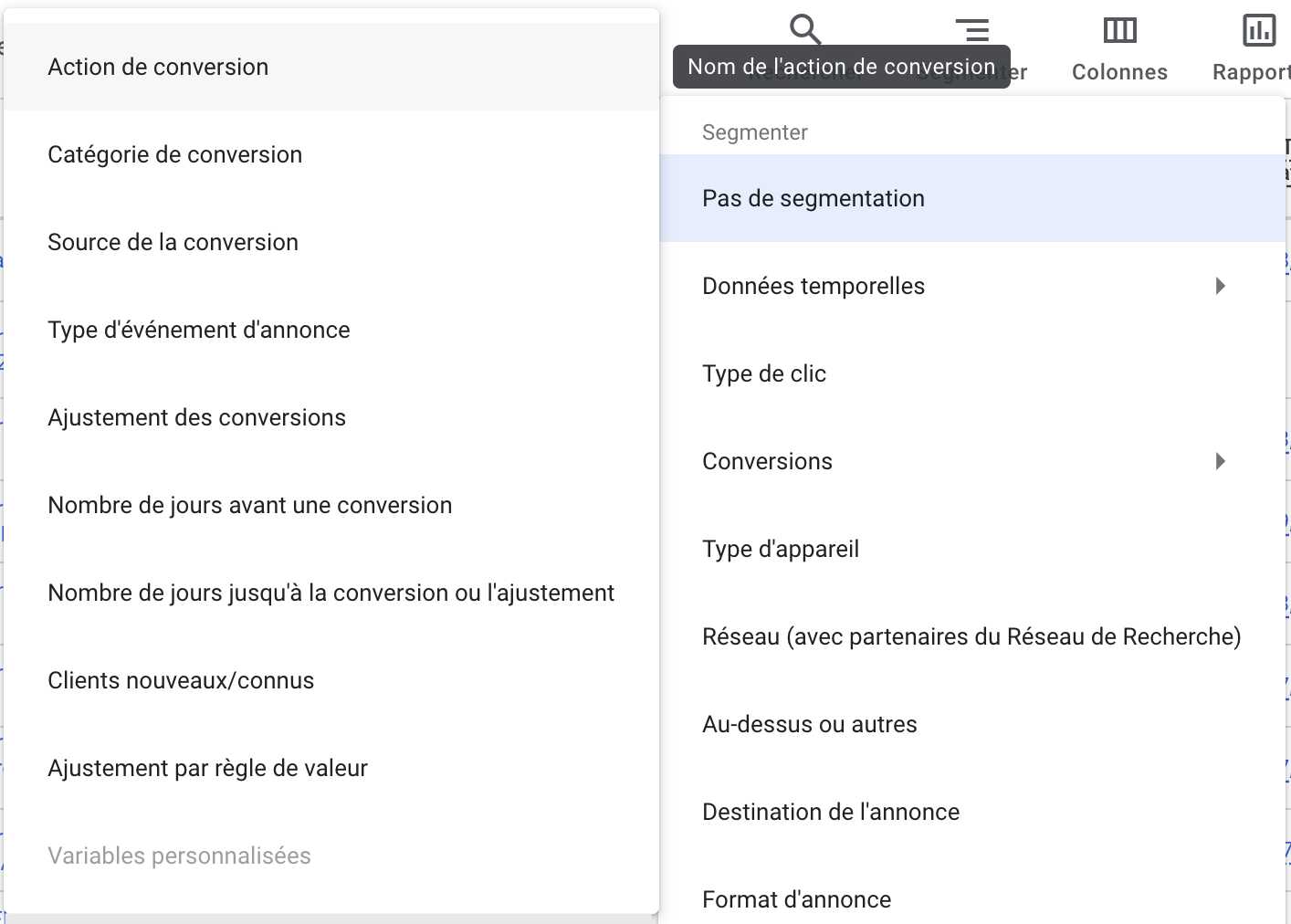1291x924 pixels.
Task: Pick Type d'événement d'annonce
Action: pos(331,330)
